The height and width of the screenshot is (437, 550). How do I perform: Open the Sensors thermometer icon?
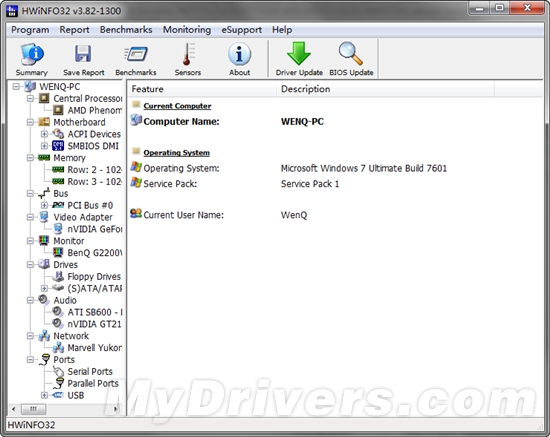187,54
